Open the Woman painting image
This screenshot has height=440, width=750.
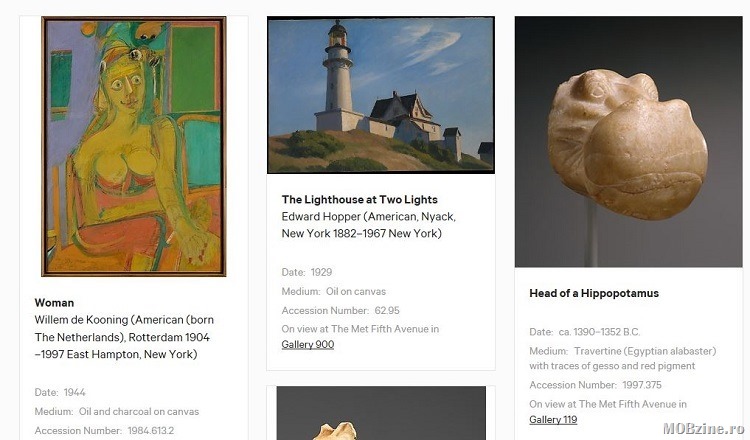(x=133, y=146)
